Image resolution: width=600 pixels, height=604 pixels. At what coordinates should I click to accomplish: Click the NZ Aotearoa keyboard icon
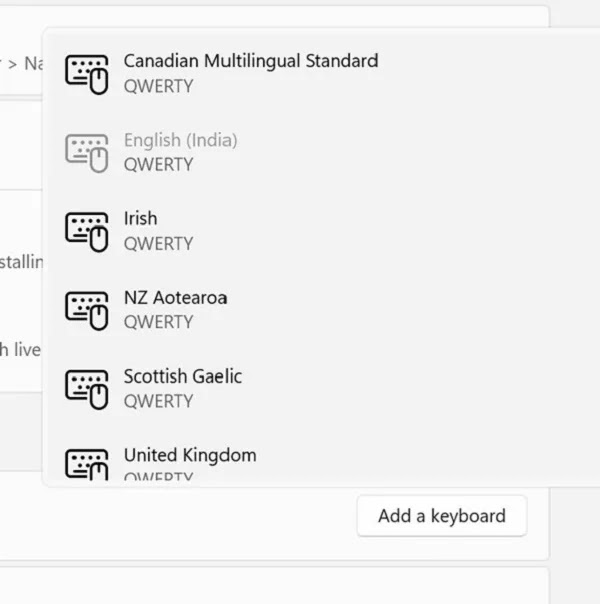pos(87,310)
